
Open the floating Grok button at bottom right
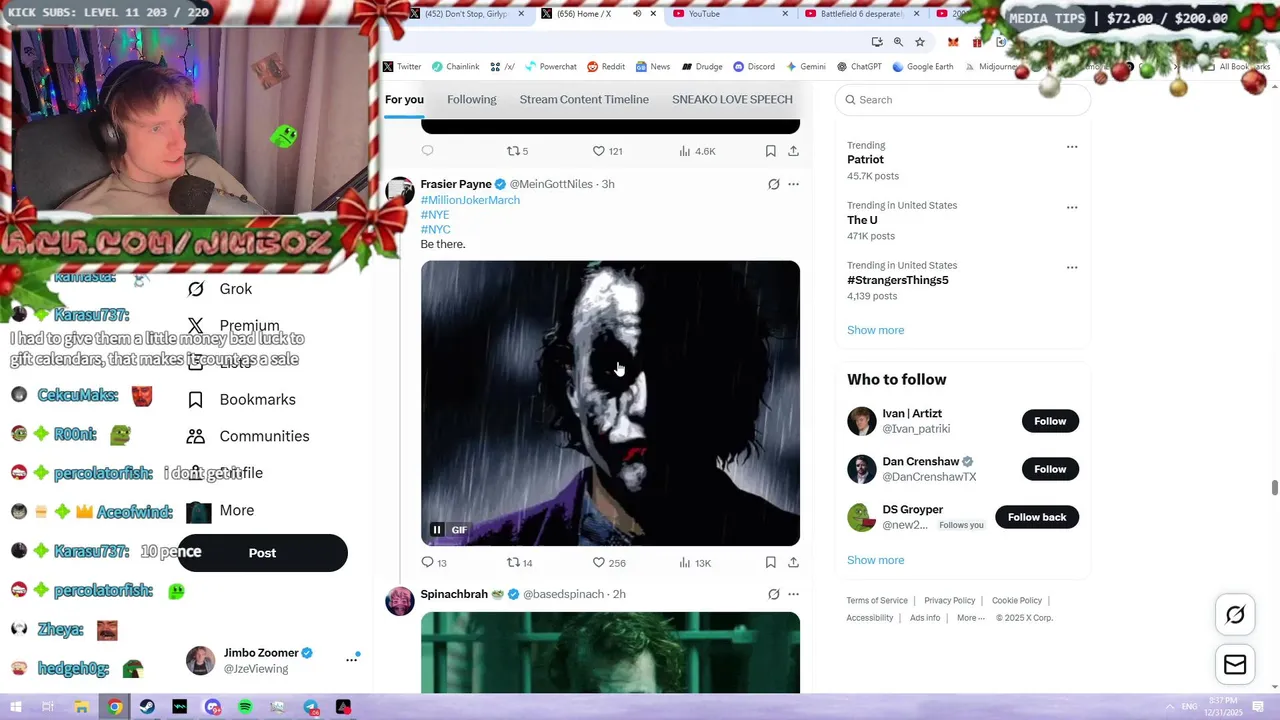point(1235,615)
